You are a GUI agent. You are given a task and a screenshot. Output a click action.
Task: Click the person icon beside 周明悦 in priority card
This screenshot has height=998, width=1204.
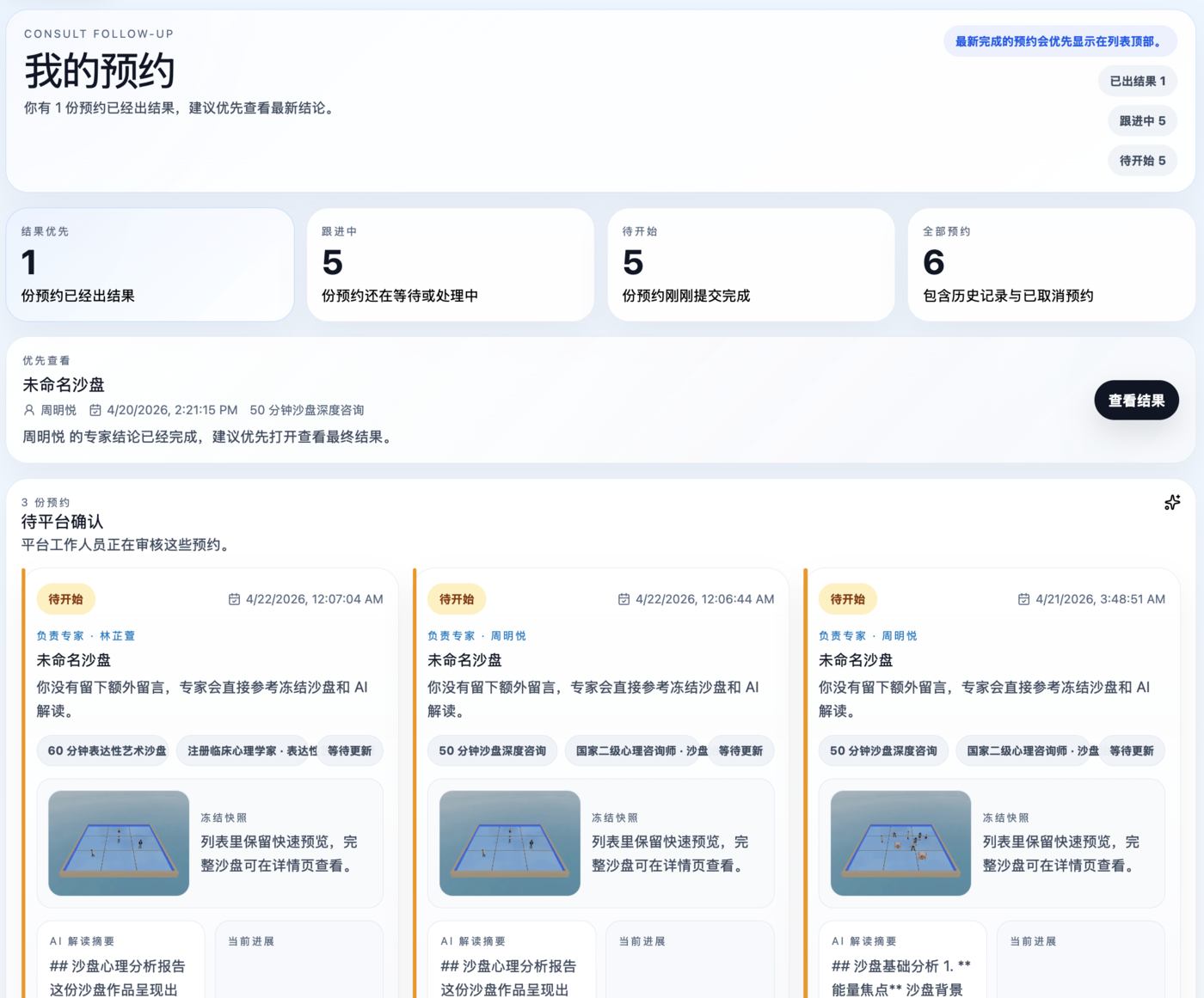tap(29, 410)
